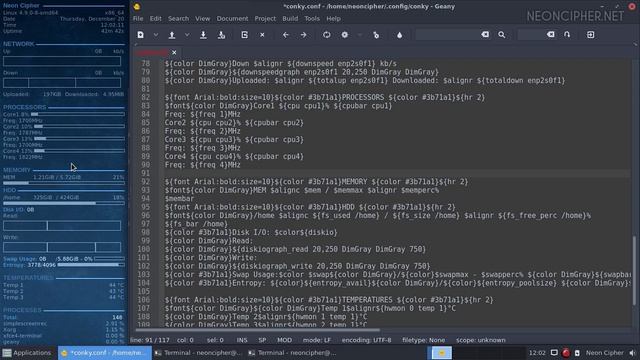Click the Save All toolbar icon
This screenshot has width=640, height=360.
click(221, 35)
